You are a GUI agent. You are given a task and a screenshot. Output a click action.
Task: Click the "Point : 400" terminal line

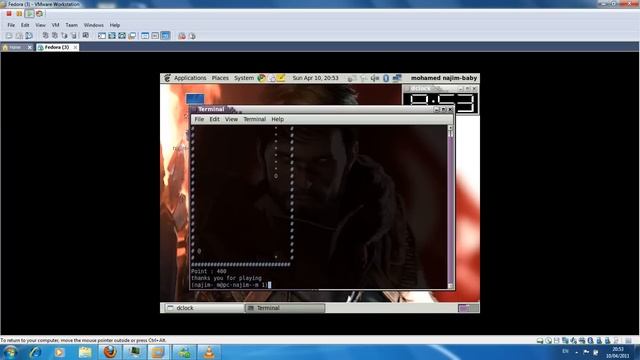coord(209,271)
